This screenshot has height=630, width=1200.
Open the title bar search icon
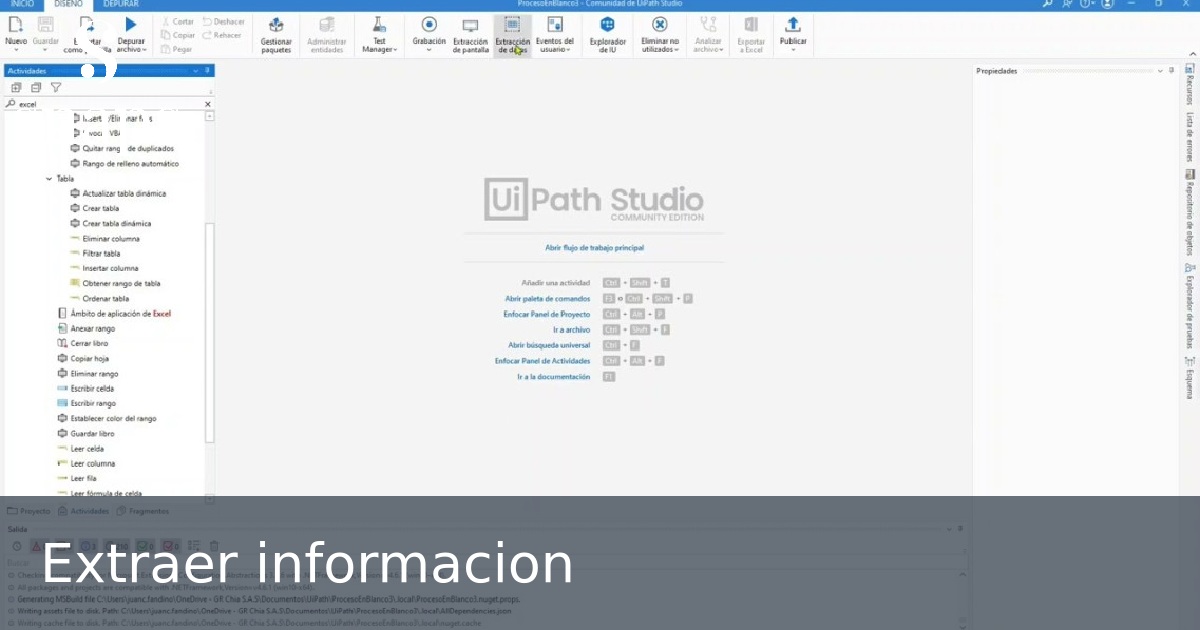click(1047, 4)
